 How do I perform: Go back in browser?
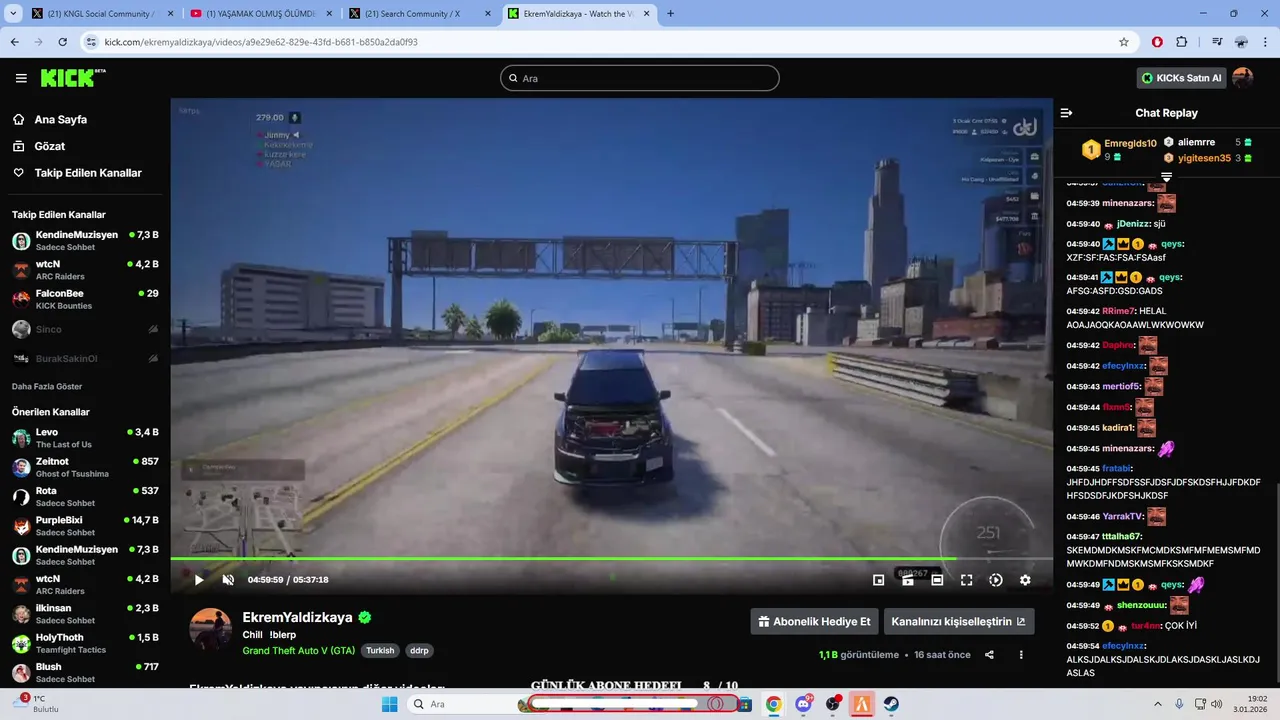(15, 42)
